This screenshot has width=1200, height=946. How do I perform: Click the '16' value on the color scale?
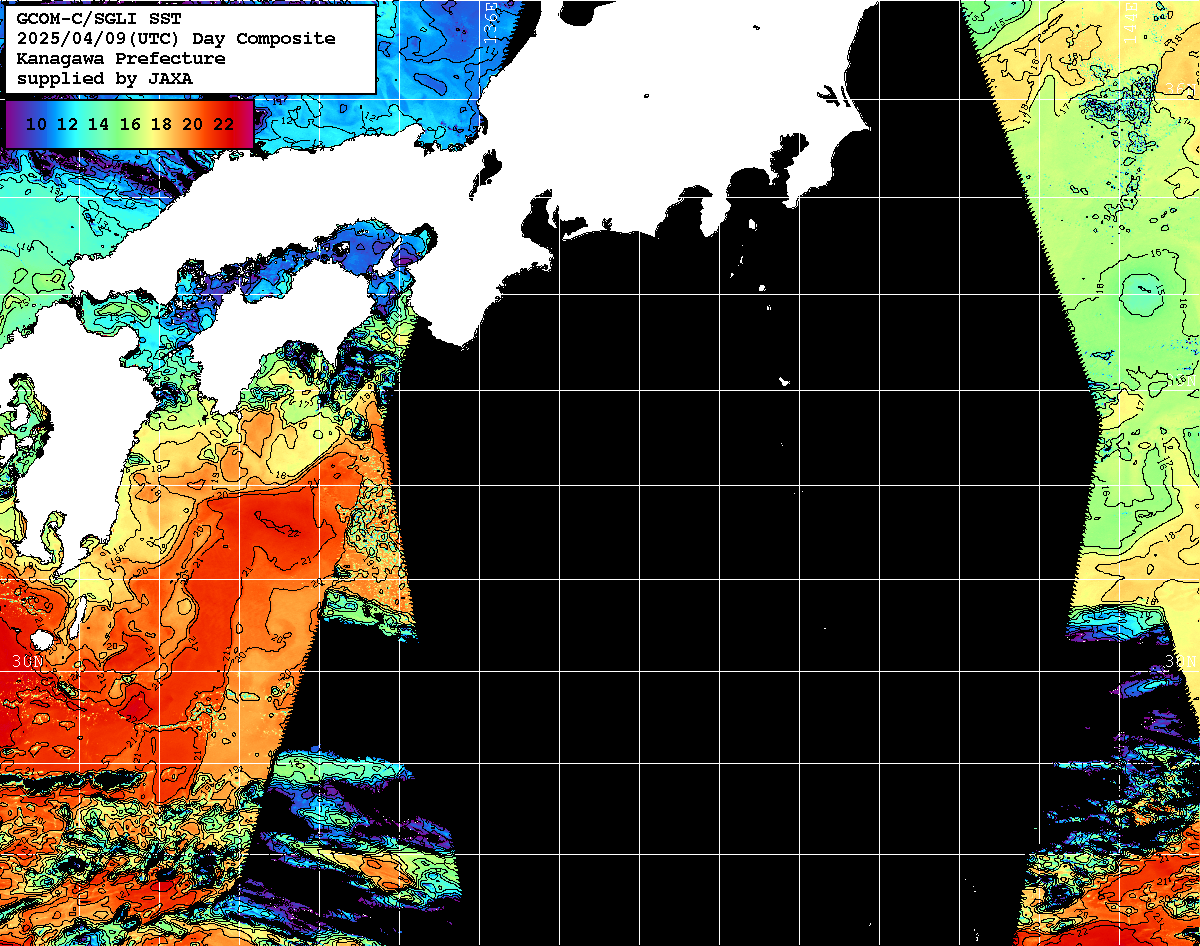pos(130,124)
